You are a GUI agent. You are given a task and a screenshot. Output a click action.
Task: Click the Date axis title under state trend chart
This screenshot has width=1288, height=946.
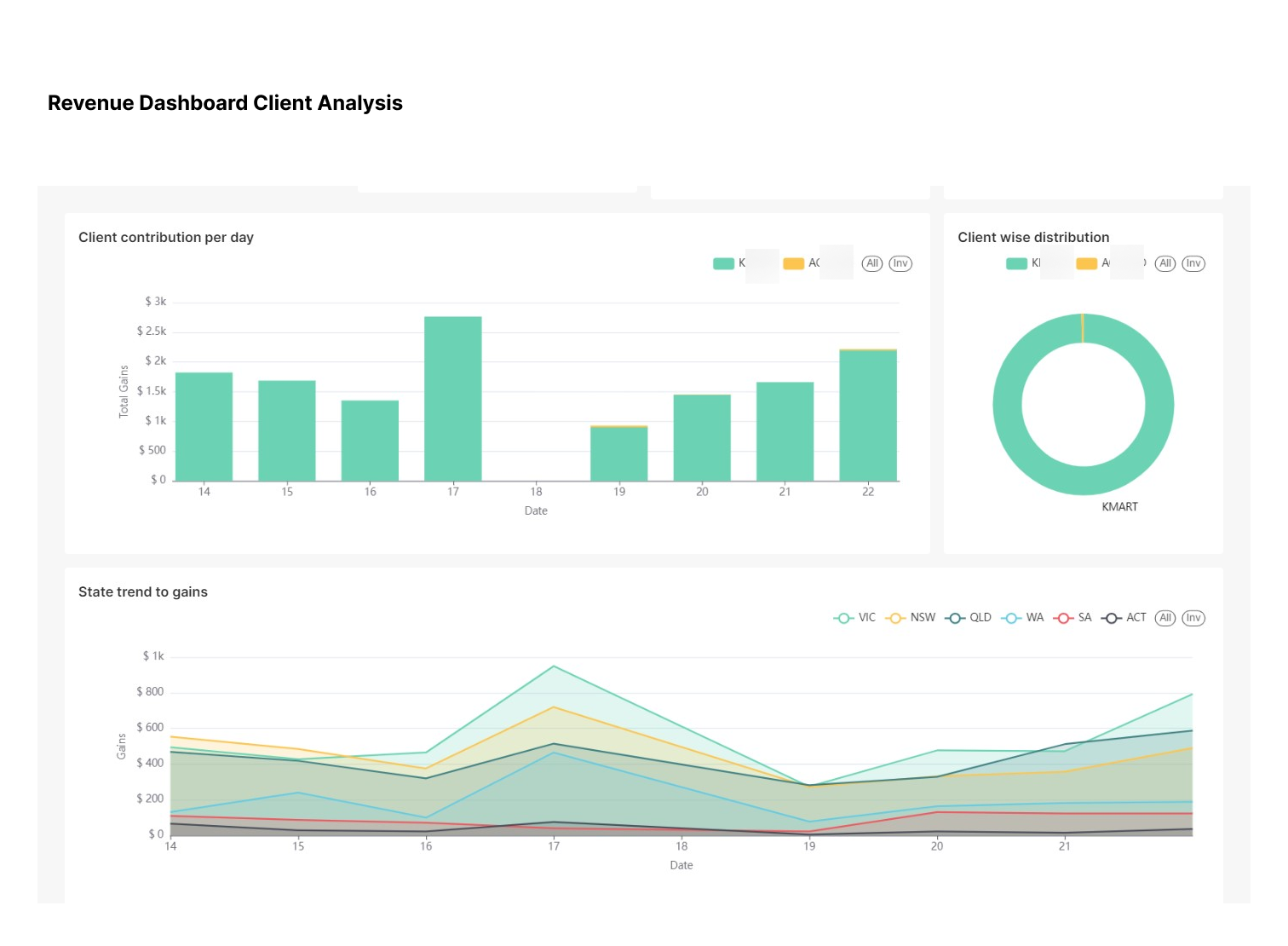coord(681,866)
